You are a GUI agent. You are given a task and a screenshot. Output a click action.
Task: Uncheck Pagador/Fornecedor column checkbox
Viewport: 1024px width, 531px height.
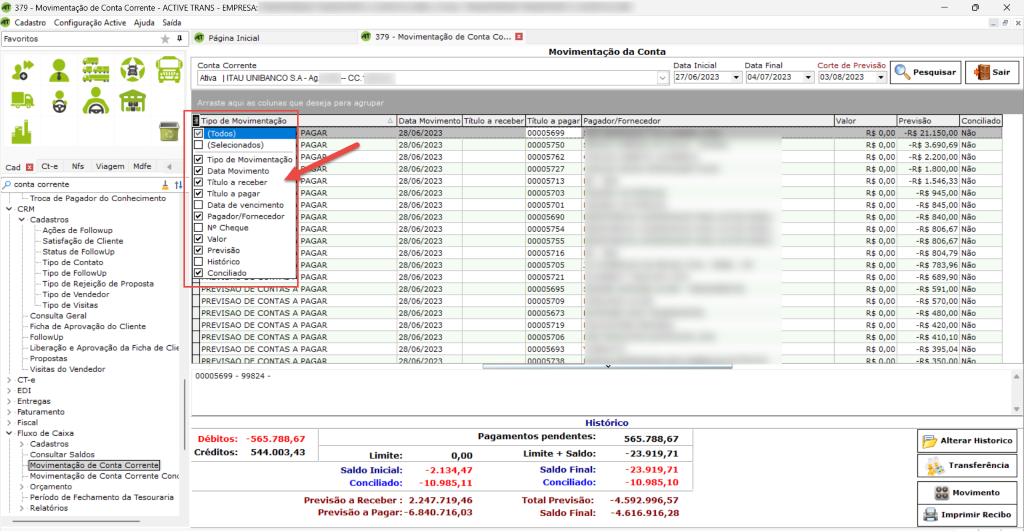coord(199,216)
